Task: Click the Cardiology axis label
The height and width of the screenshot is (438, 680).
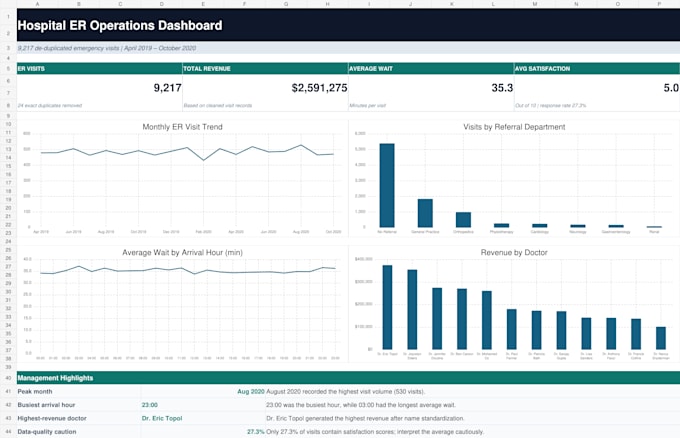Action: 539,232
